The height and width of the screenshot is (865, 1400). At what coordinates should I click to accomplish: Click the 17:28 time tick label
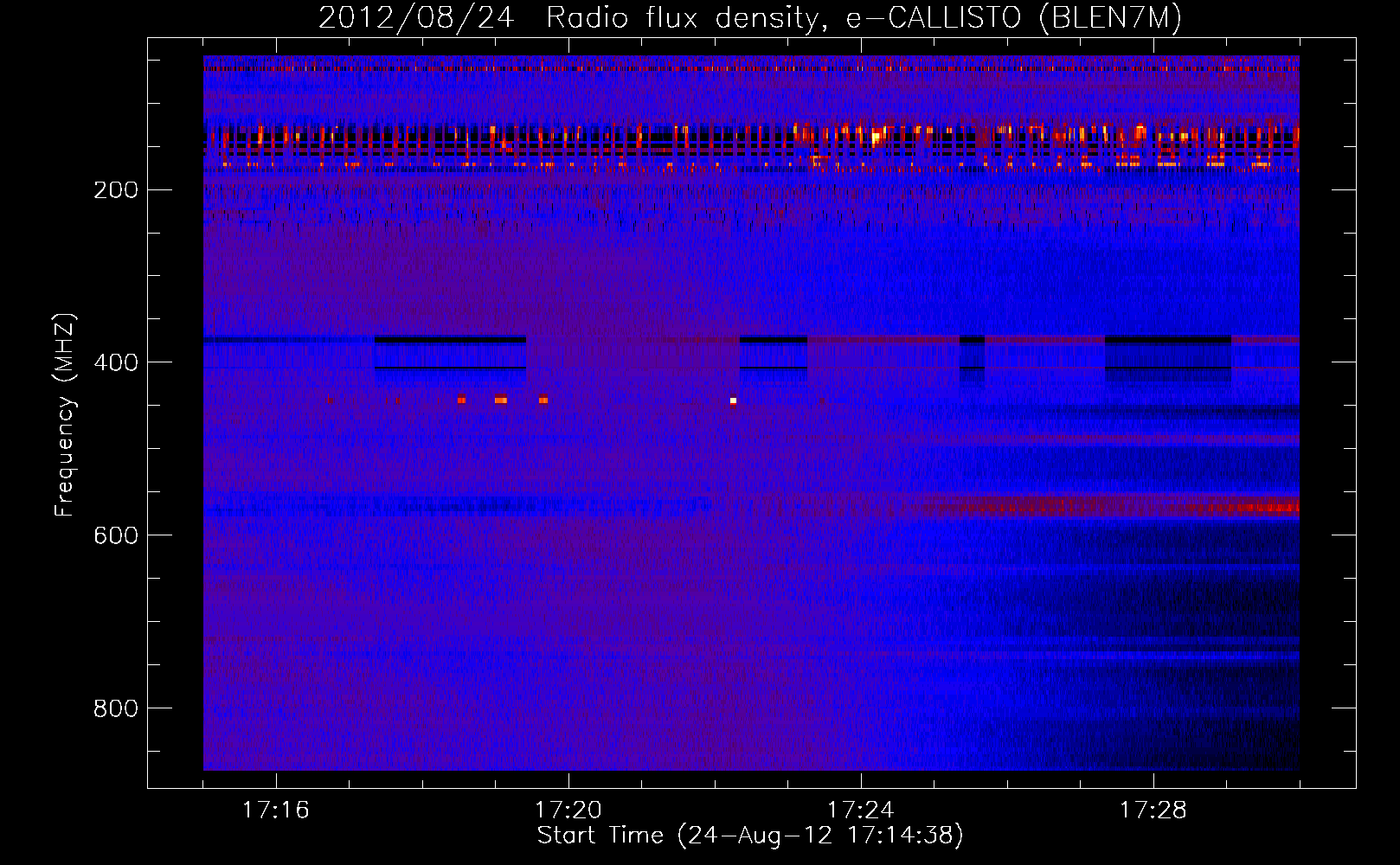tap(1153, 810)
